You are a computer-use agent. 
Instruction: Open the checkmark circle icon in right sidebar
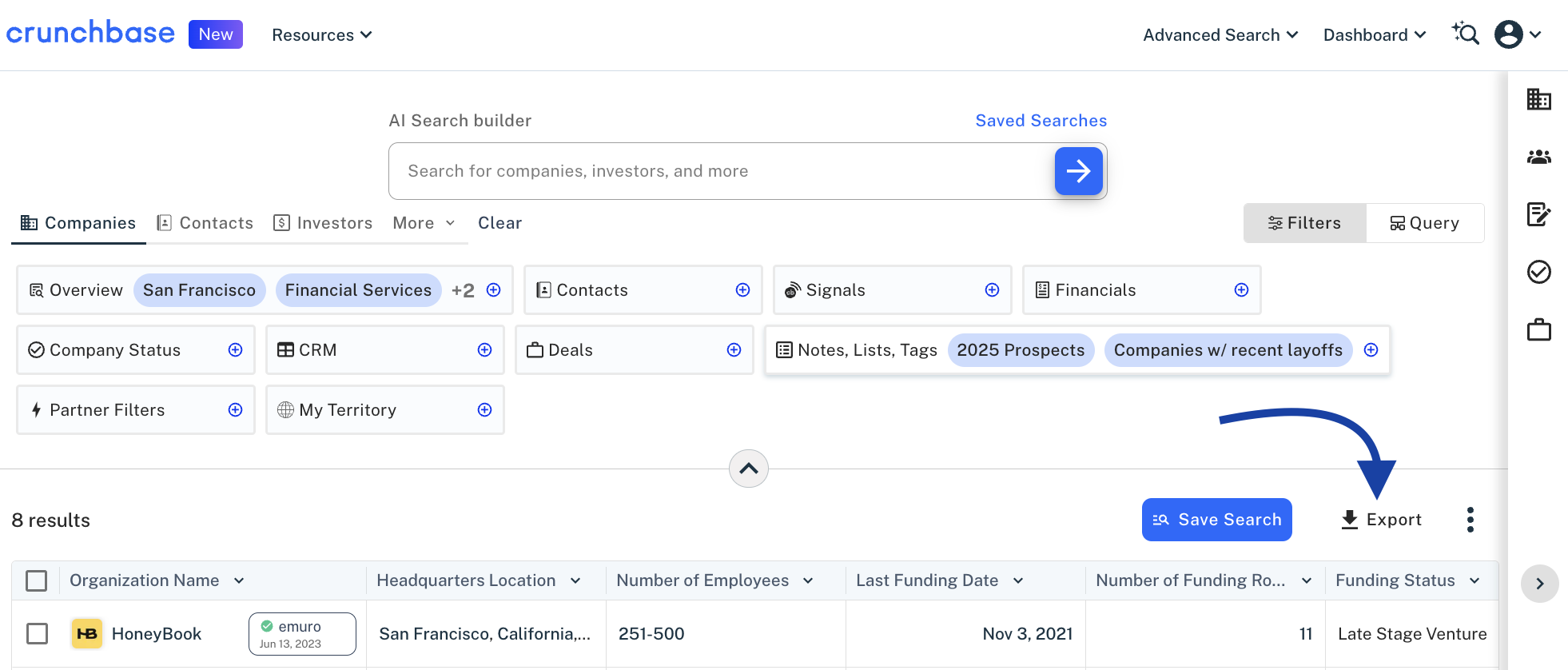1538,272
